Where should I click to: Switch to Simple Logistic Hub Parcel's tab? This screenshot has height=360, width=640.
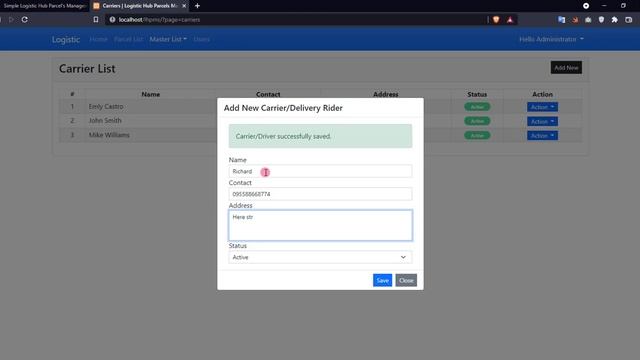tap(44, 6)
